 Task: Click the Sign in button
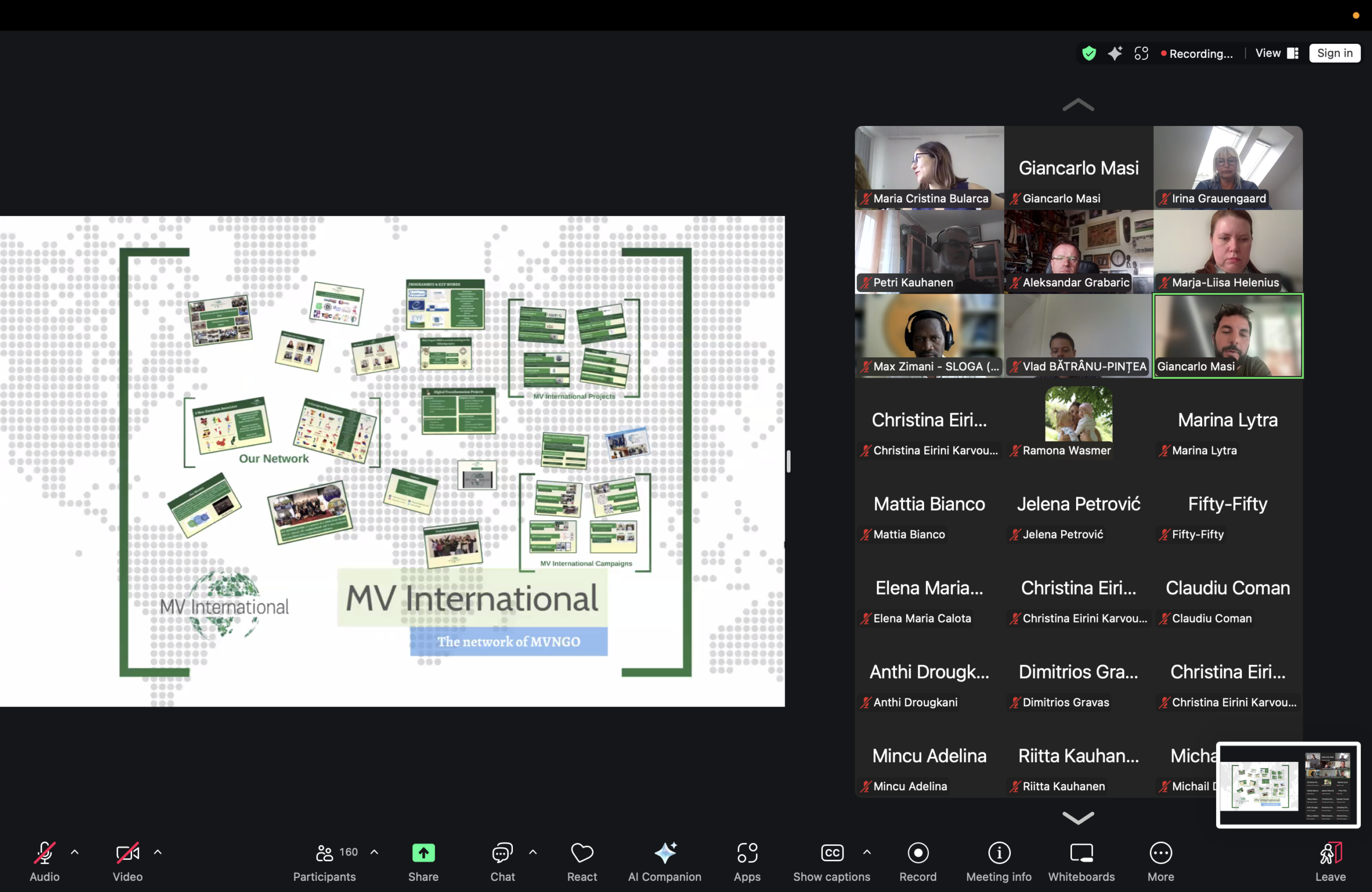pyautogui.click(x=1334, y=53)
